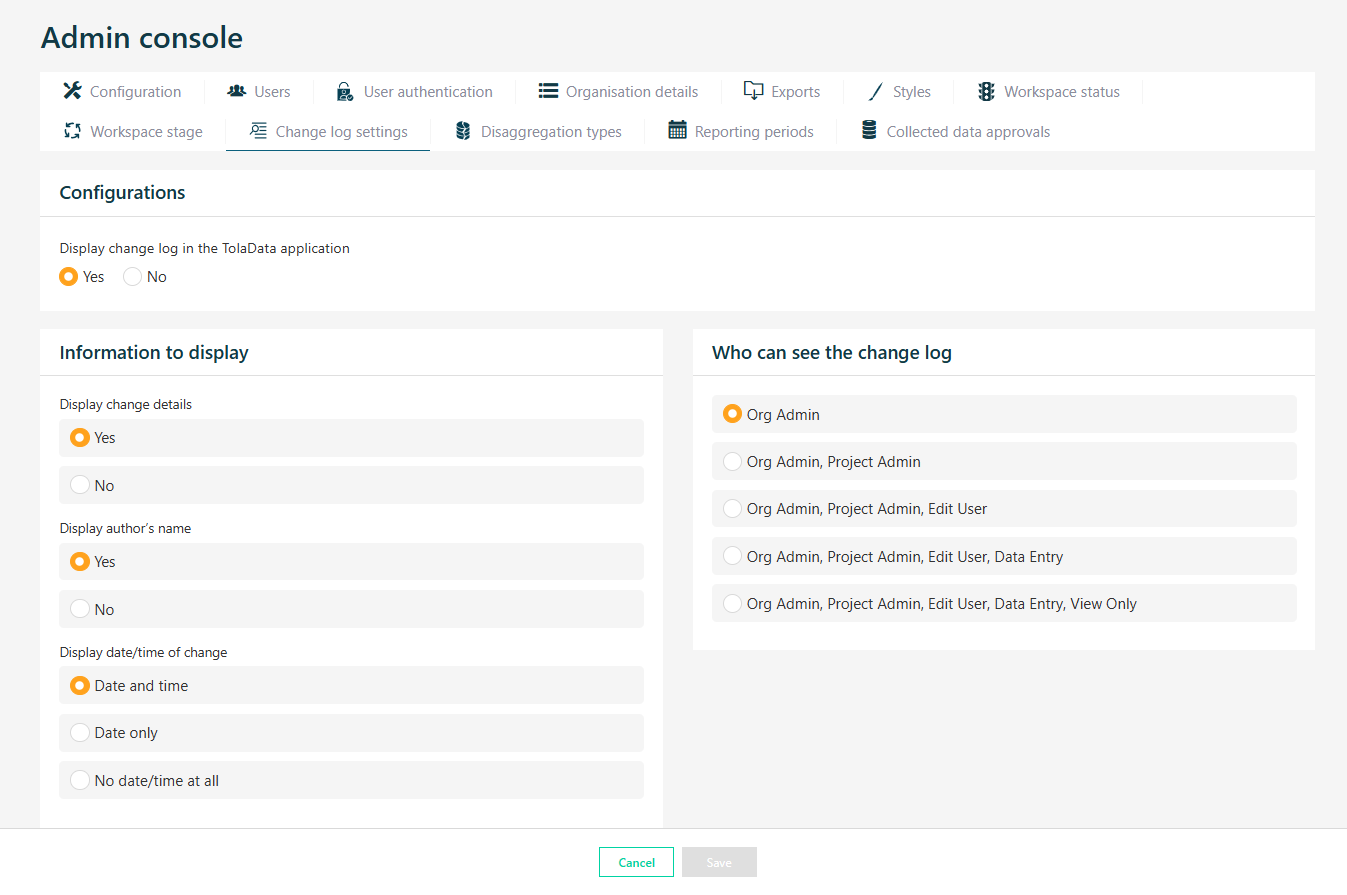1347x895 pixels.
Task: Select No for displaying change log
Action: coord(133,277)
